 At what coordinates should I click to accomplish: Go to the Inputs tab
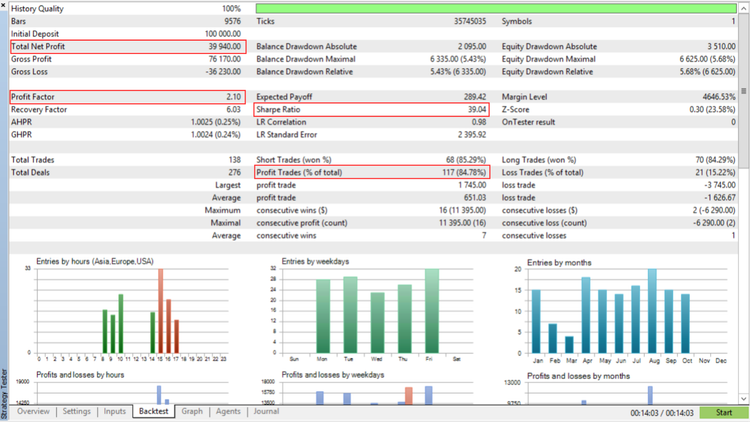(x=115, y=411)
